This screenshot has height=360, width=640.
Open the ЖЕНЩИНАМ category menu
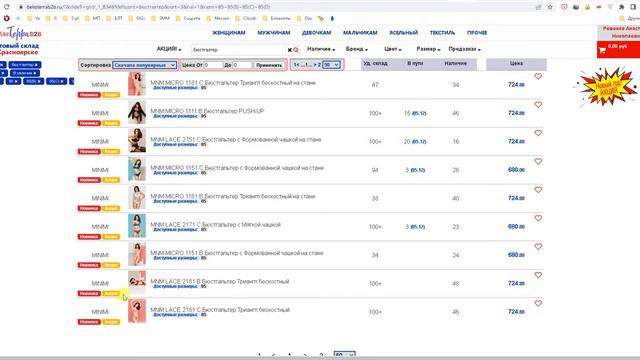tap(229, 33)
